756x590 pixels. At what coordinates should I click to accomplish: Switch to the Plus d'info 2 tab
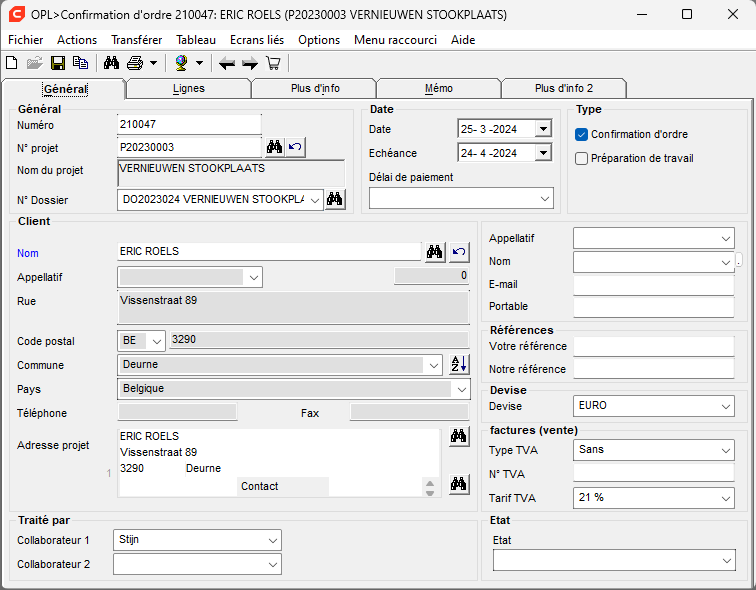[x=564, y=89]
